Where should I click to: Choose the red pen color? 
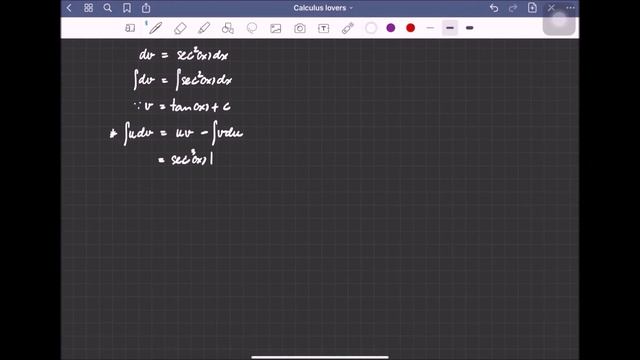(x=411, y=28)
